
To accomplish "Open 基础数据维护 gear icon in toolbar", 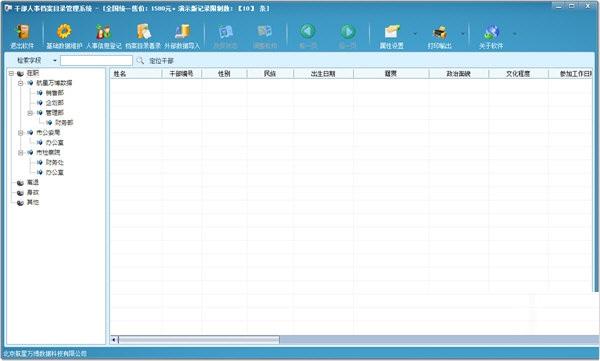I will pyautogui.click(x=64, y=32).
